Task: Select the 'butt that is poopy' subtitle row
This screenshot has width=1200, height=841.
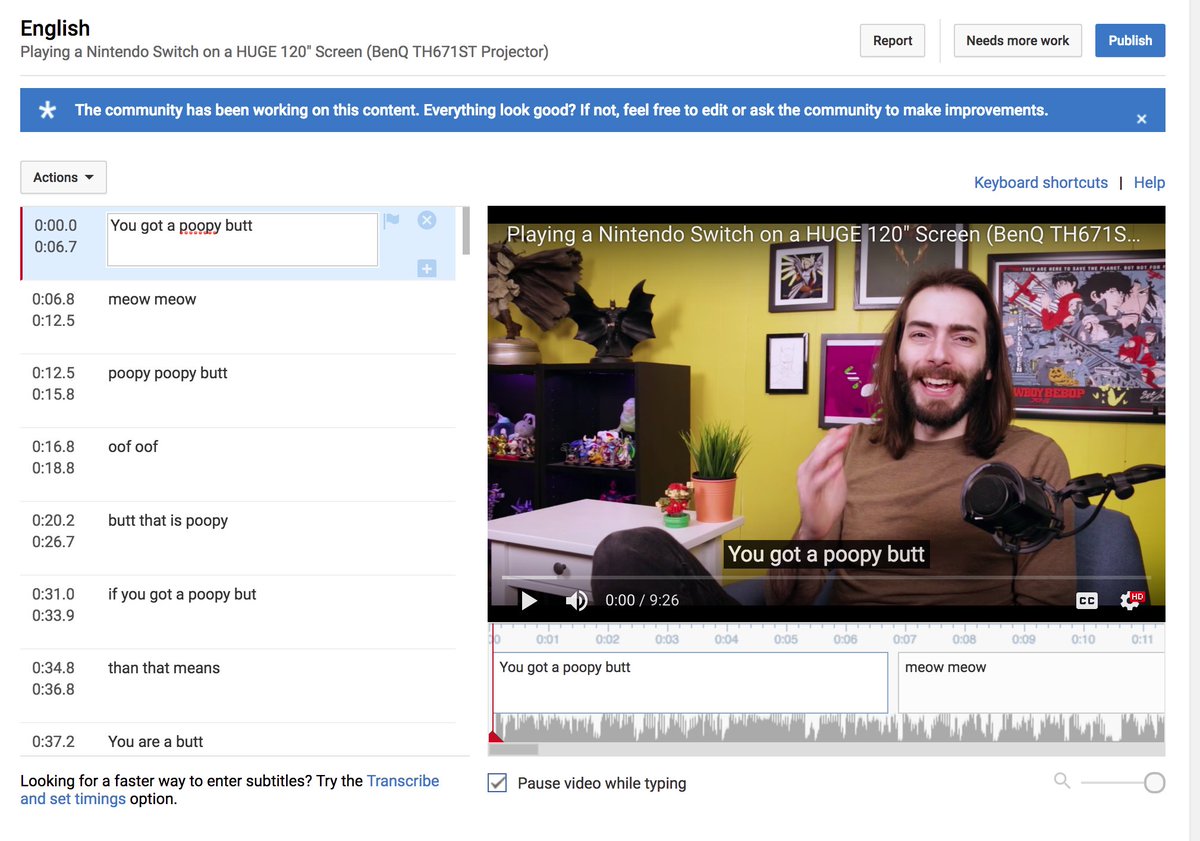Action: click(x=238, y=538)
